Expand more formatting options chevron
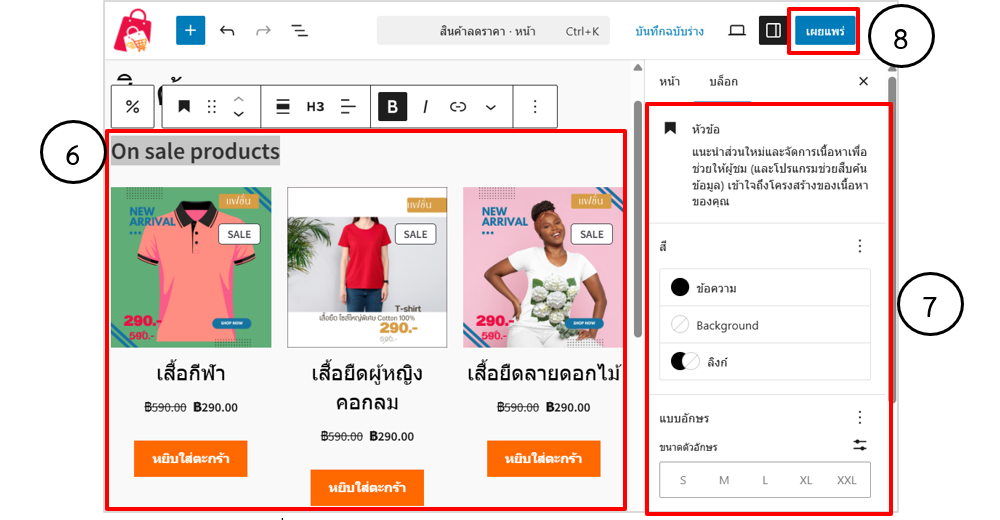Image resolution: width=1000 pixels, height=520 pixels. point(491,106)
